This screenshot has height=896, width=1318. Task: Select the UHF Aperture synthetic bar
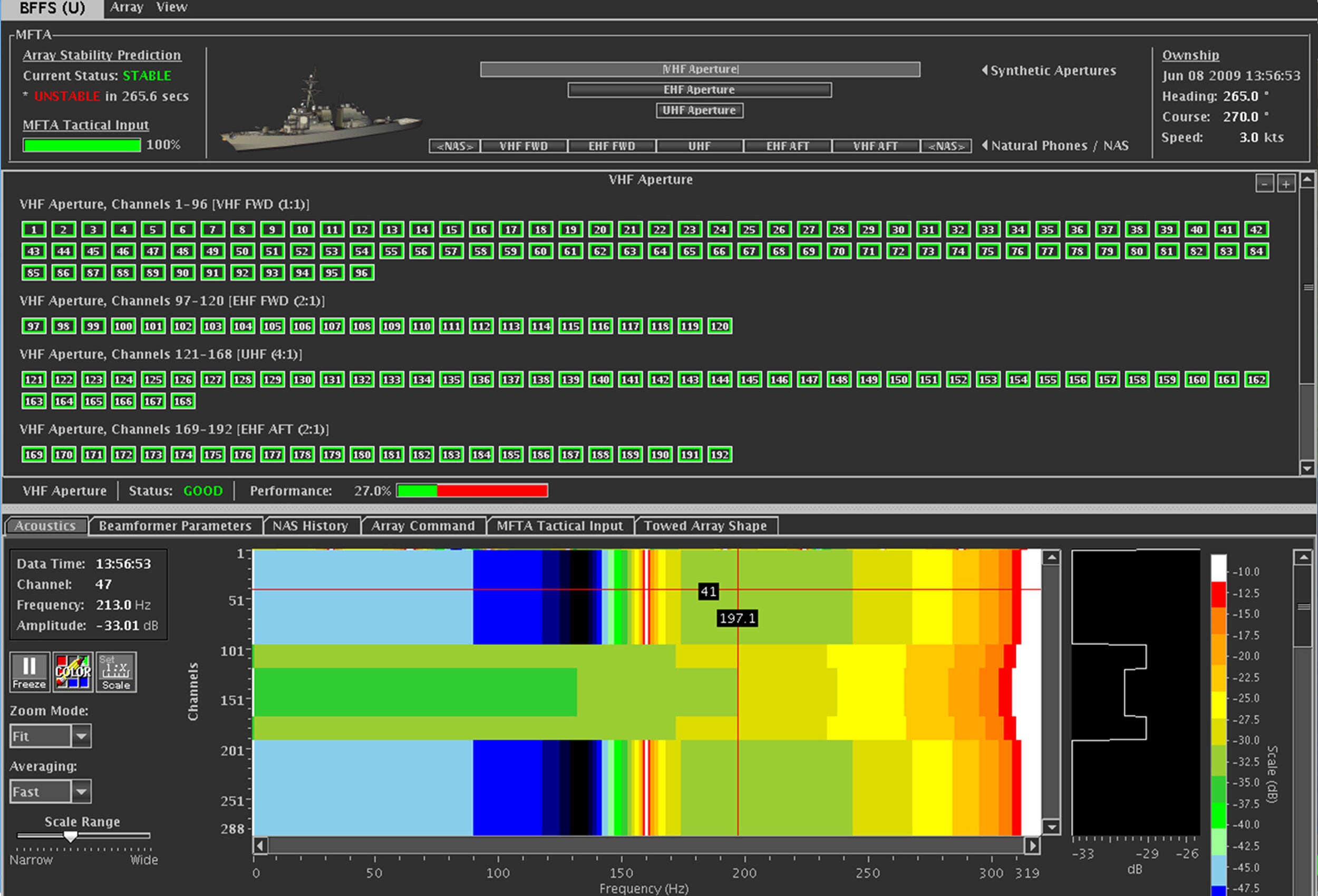point(700,110)
